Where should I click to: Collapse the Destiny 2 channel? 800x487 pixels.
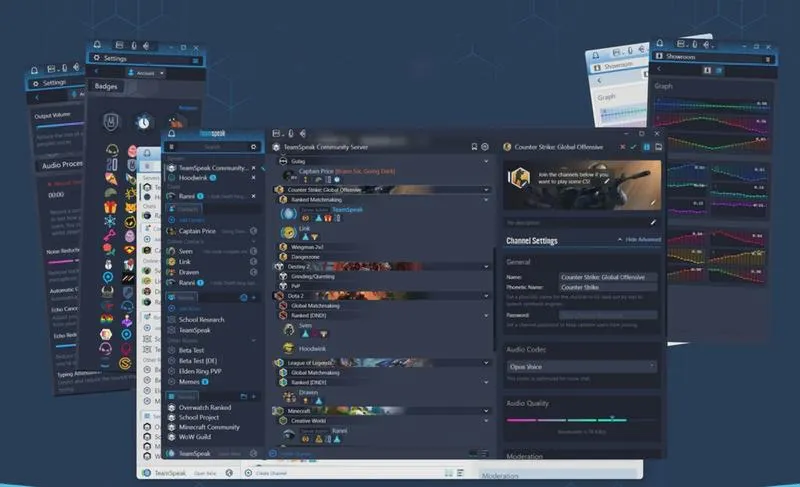(x=486, y=266)
